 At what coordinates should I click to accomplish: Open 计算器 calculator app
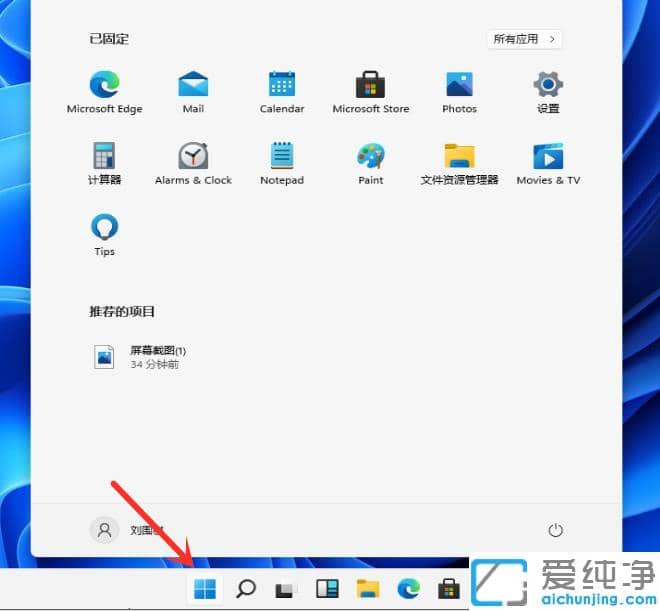tap(104, 163)
